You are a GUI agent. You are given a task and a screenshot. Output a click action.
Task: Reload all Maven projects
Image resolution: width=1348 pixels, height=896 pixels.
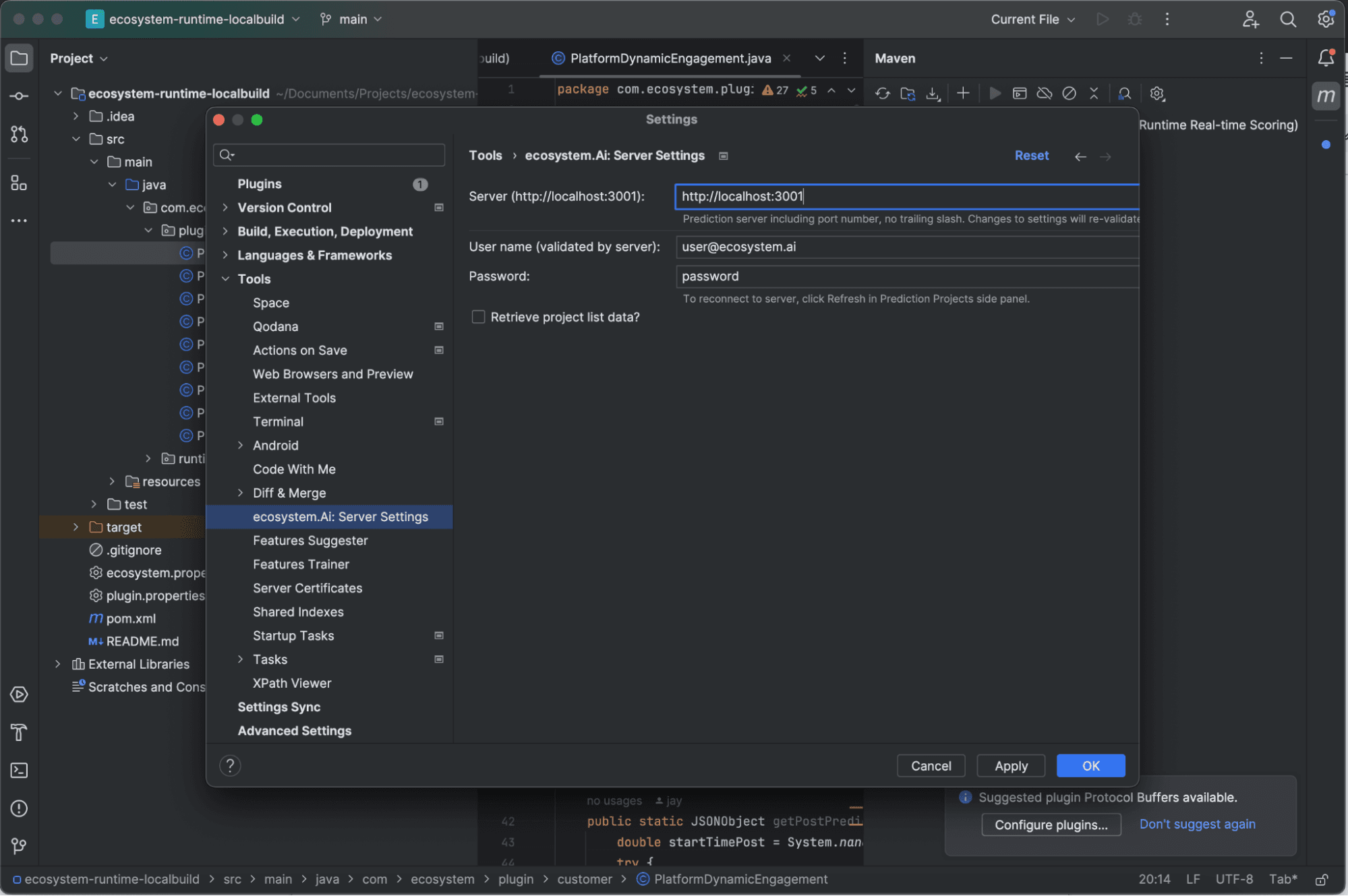[x=883, y=93]
